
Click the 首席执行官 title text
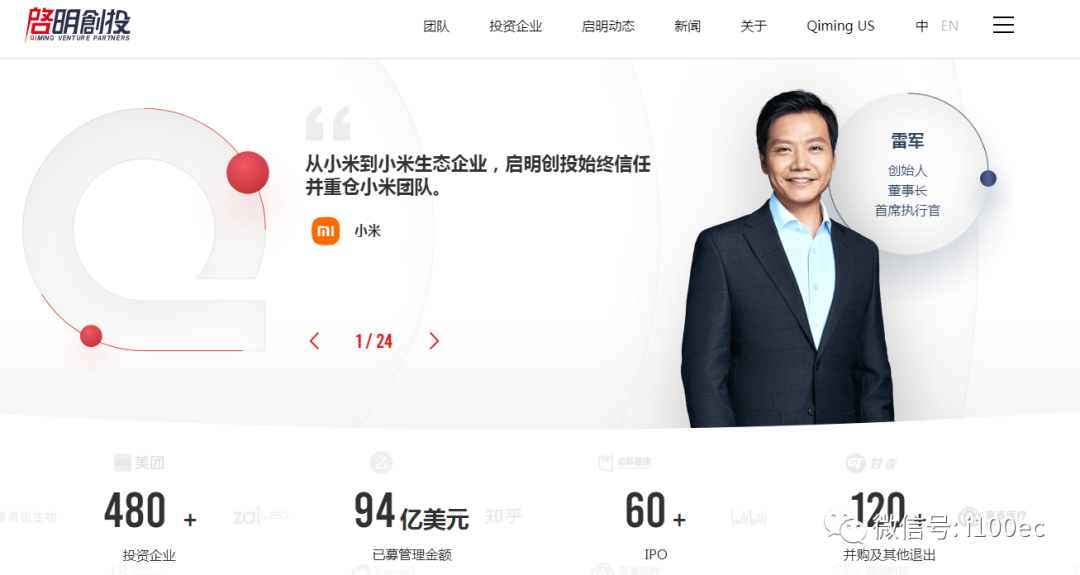907,210
